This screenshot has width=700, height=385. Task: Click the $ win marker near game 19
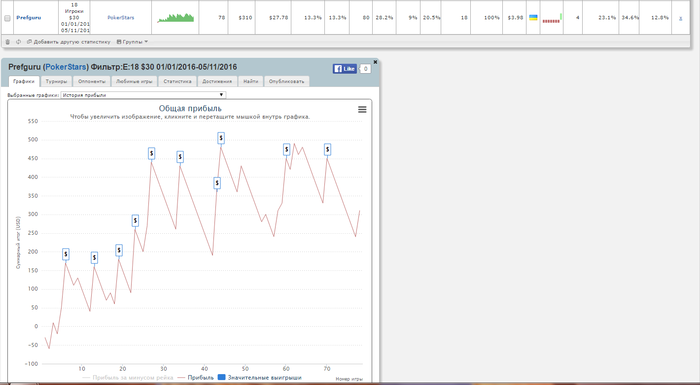[119, 251]
